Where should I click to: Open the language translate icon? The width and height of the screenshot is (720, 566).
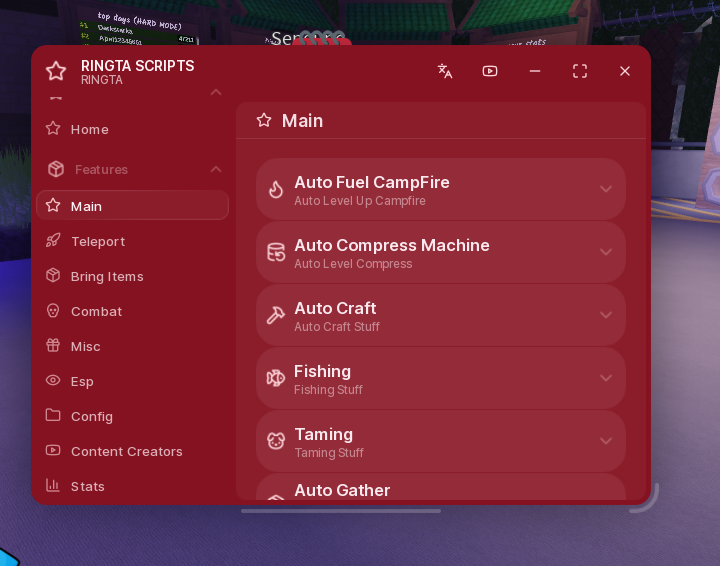[x=444, y=71]
